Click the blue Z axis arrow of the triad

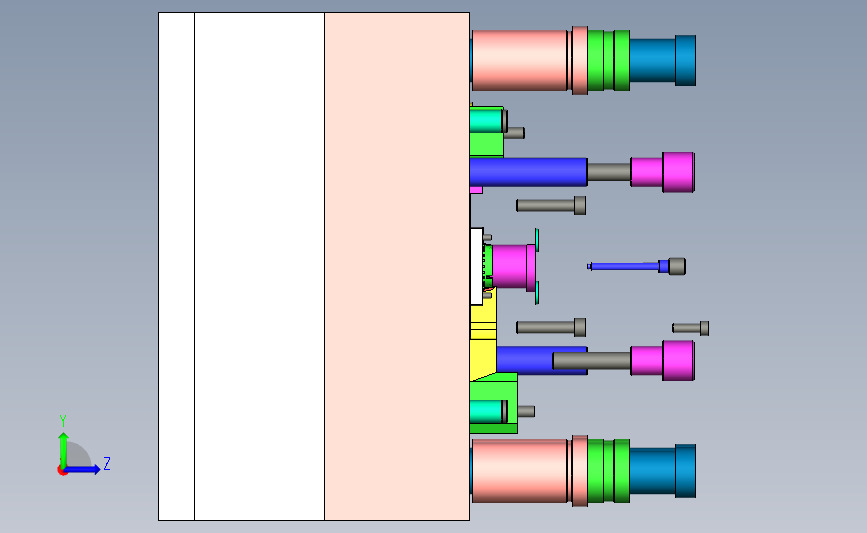(x=83, y=469)
